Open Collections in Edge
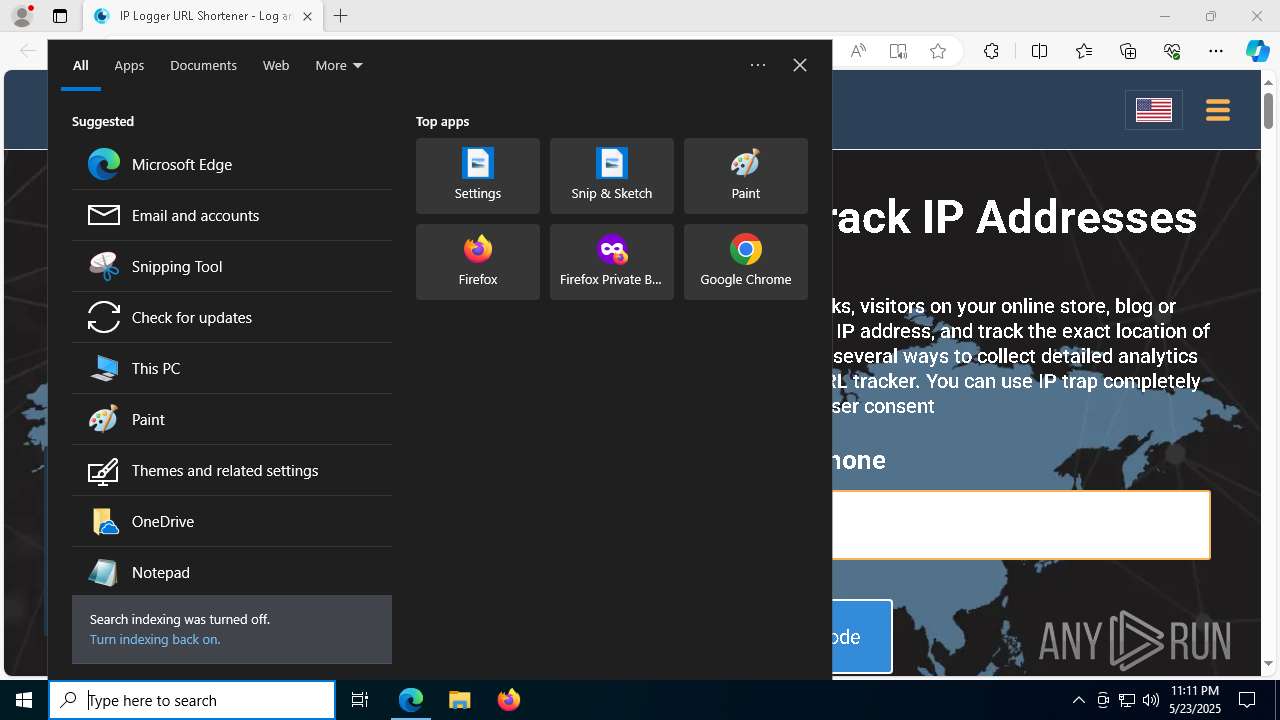 (1128, 52)
